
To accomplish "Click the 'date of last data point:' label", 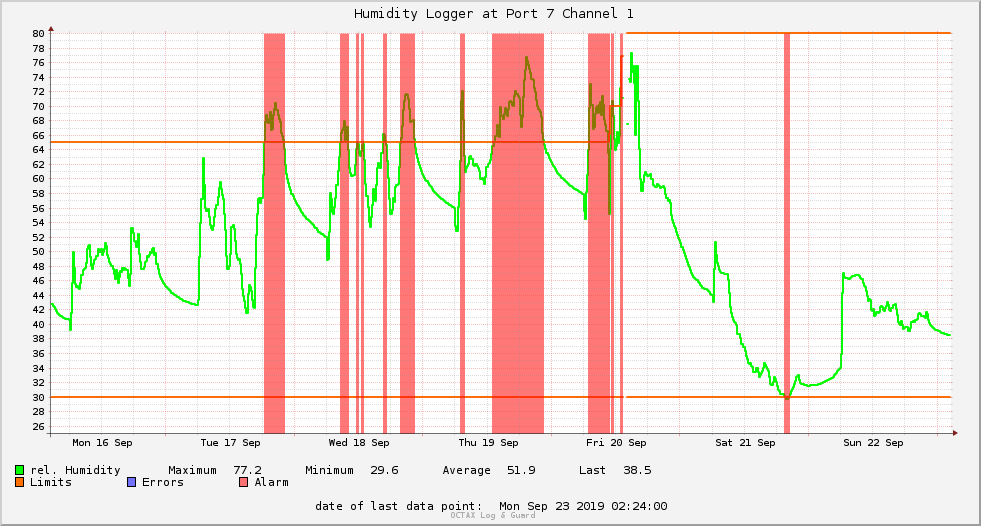I will click(399, 506).
